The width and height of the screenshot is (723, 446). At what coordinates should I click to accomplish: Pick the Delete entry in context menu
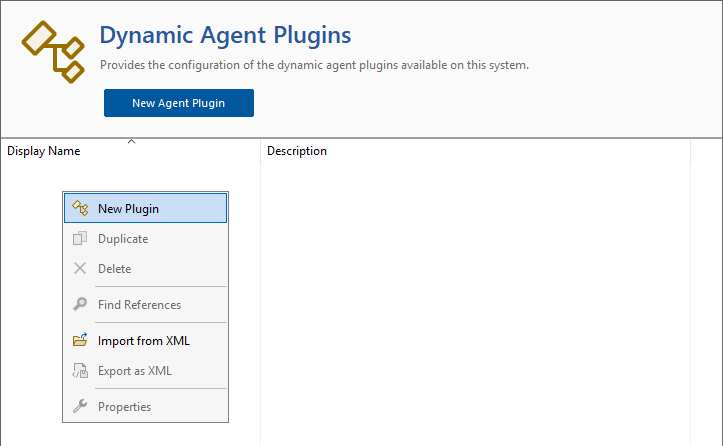click(114, 269)
